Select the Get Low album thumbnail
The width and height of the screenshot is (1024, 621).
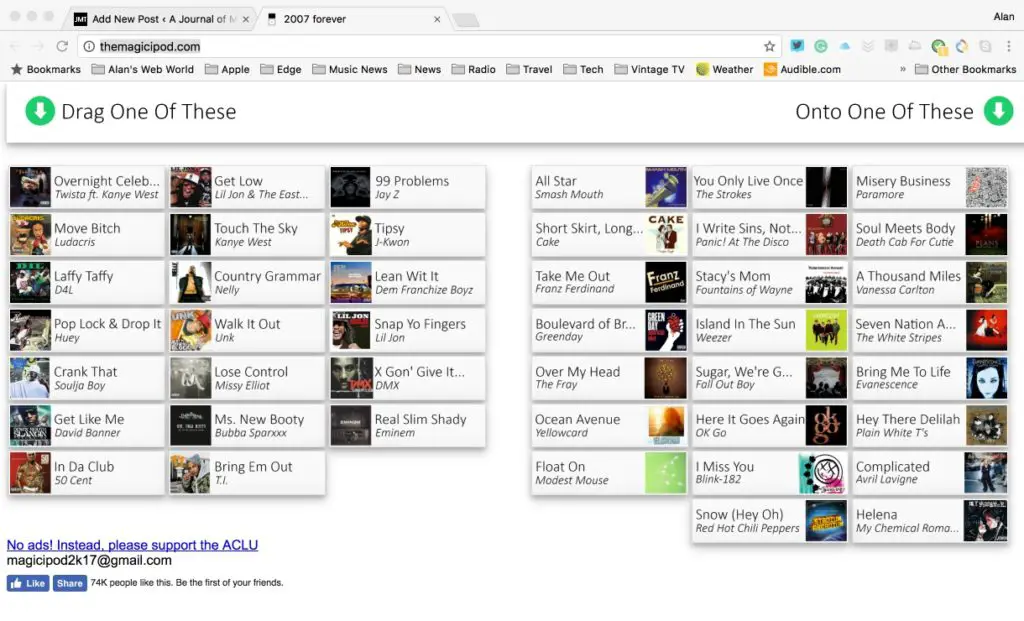coord(191,187)
